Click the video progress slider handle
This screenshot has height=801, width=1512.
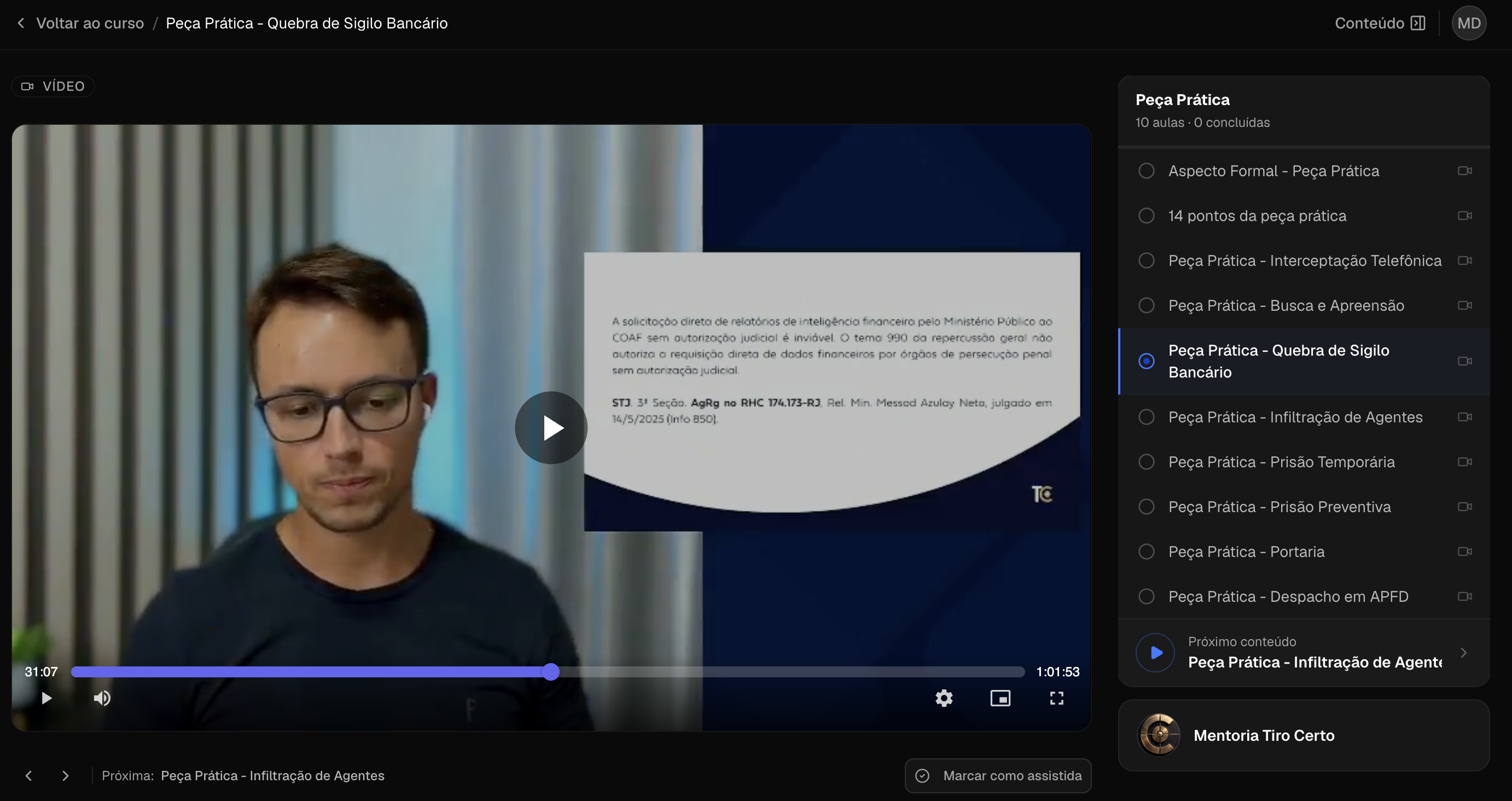[550, 671]
